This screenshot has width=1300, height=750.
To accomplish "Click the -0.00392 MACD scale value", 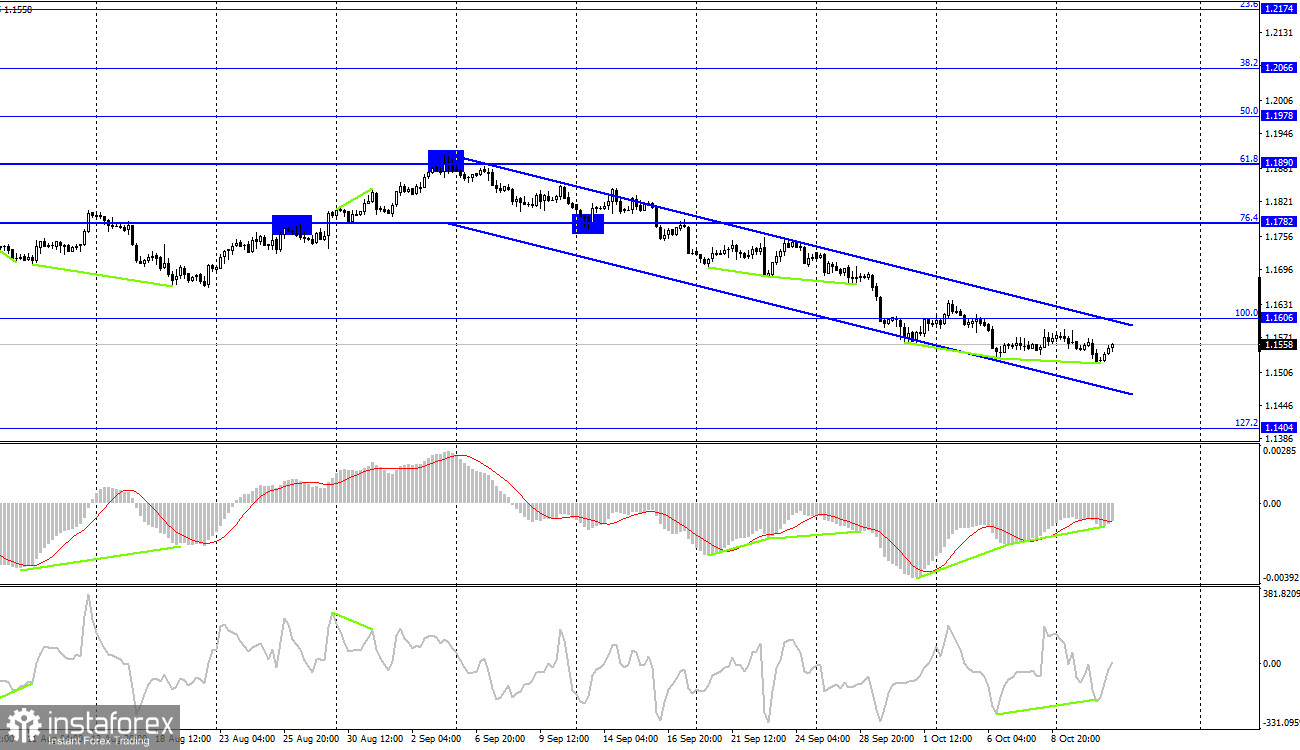I will click(x=1281, y=578).
